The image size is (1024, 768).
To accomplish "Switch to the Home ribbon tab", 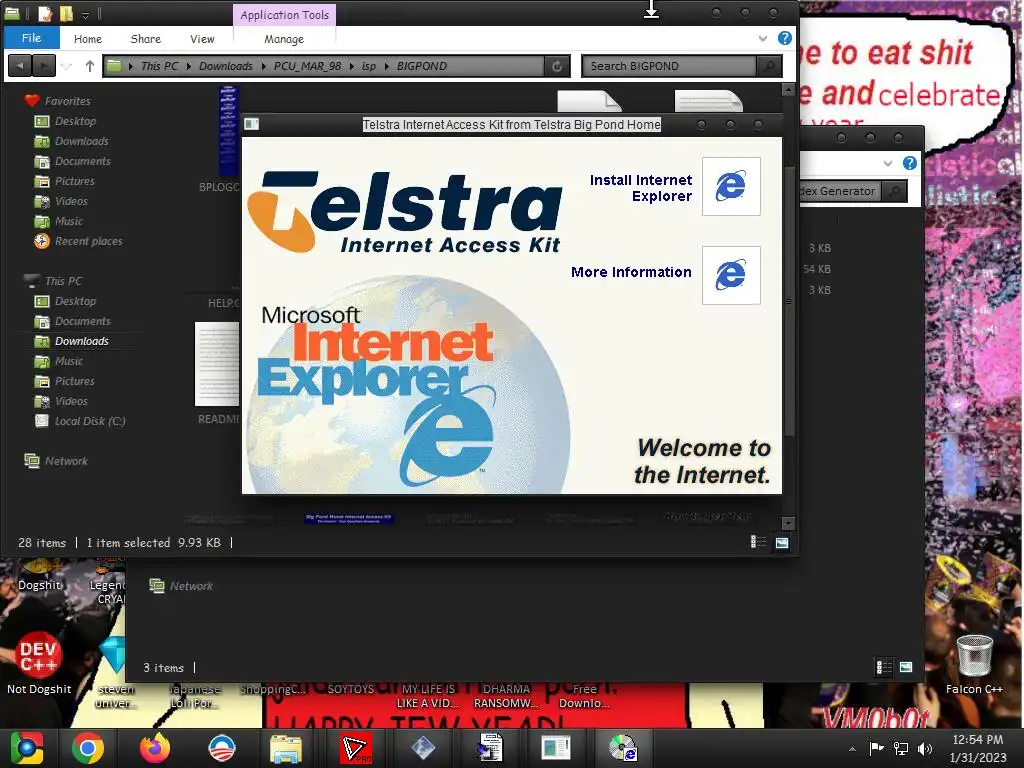I will 88,39.
